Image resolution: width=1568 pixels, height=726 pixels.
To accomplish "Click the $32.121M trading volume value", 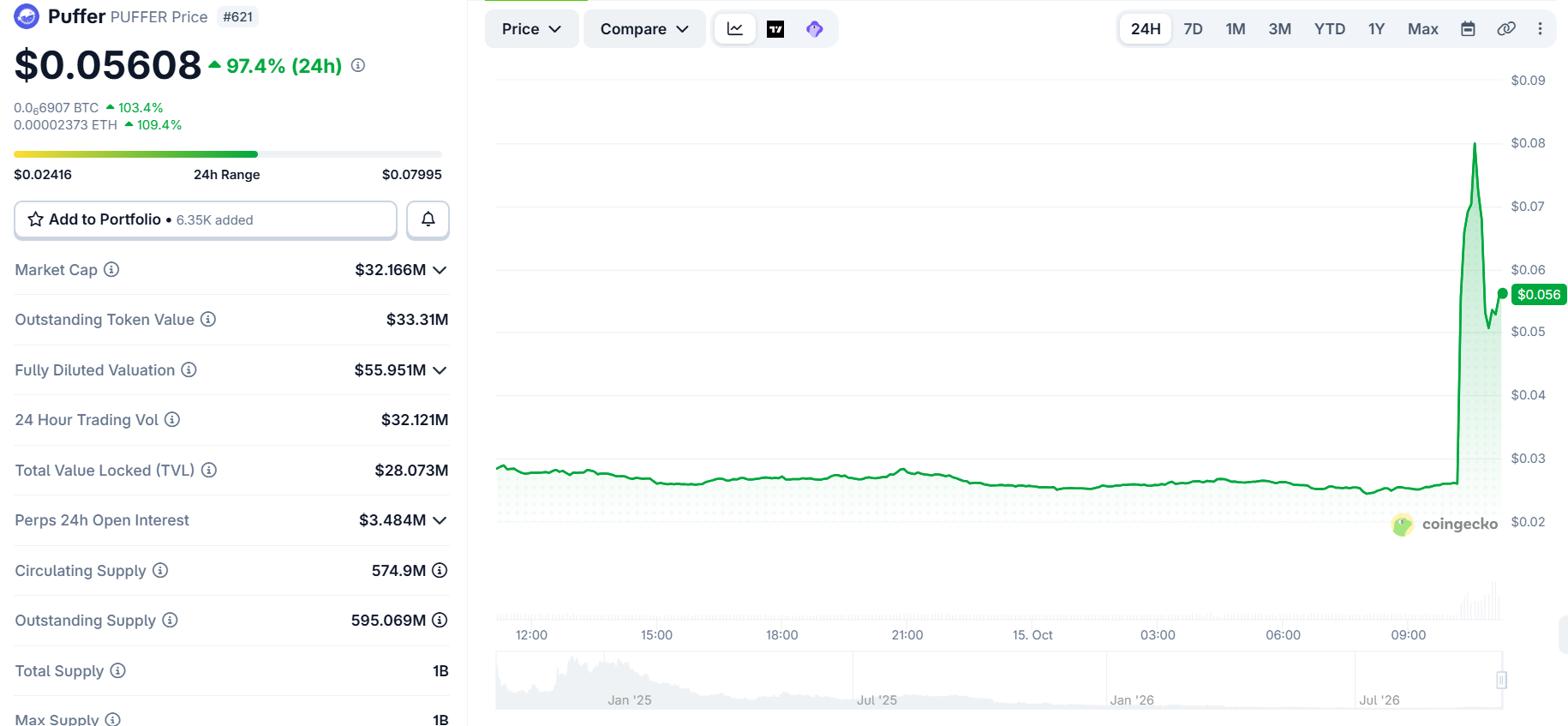I will (415, 420).
